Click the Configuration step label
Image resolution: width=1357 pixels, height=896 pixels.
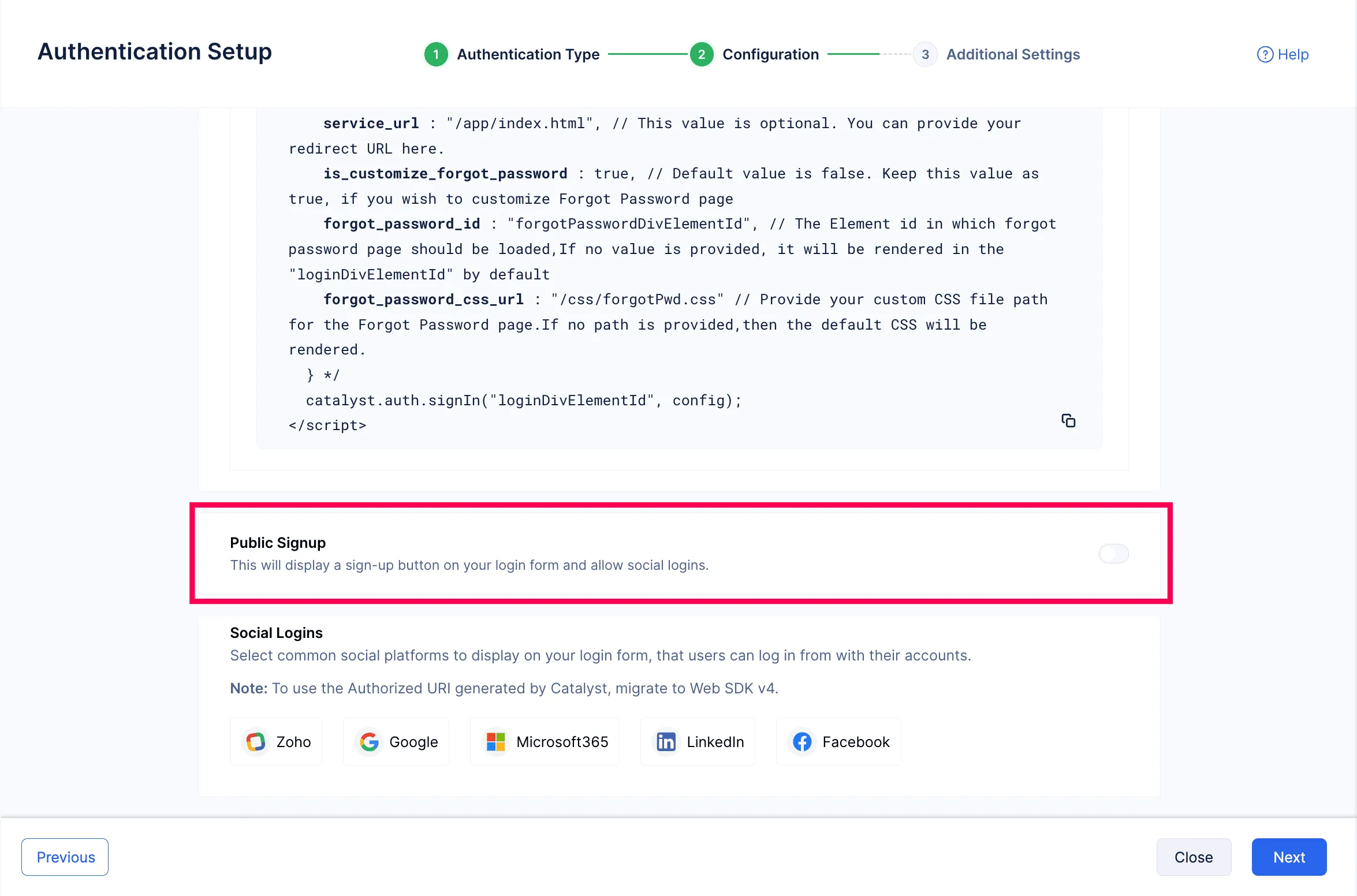(x=770, y=54)
